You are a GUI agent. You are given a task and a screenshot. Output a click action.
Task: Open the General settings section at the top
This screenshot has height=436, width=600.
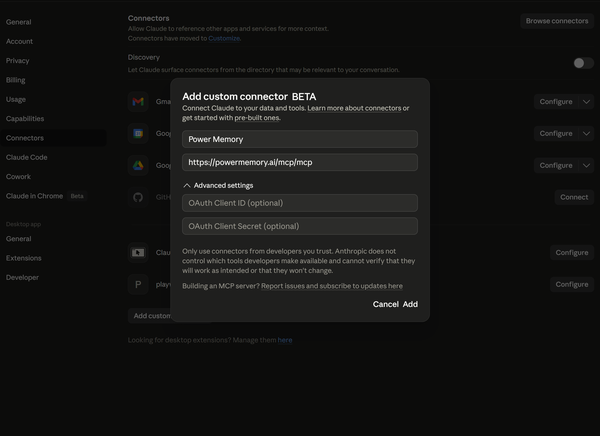tap(19, 22)
